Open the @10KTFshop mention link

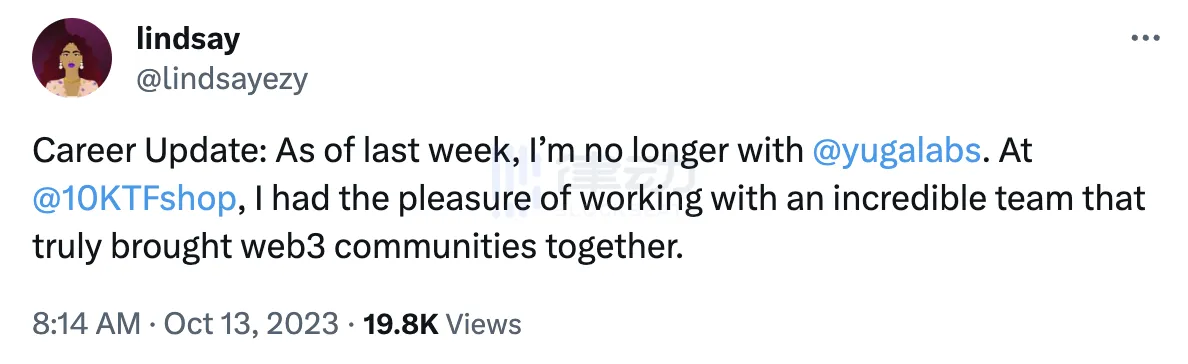pyautogui.click(x=133, y=199)
